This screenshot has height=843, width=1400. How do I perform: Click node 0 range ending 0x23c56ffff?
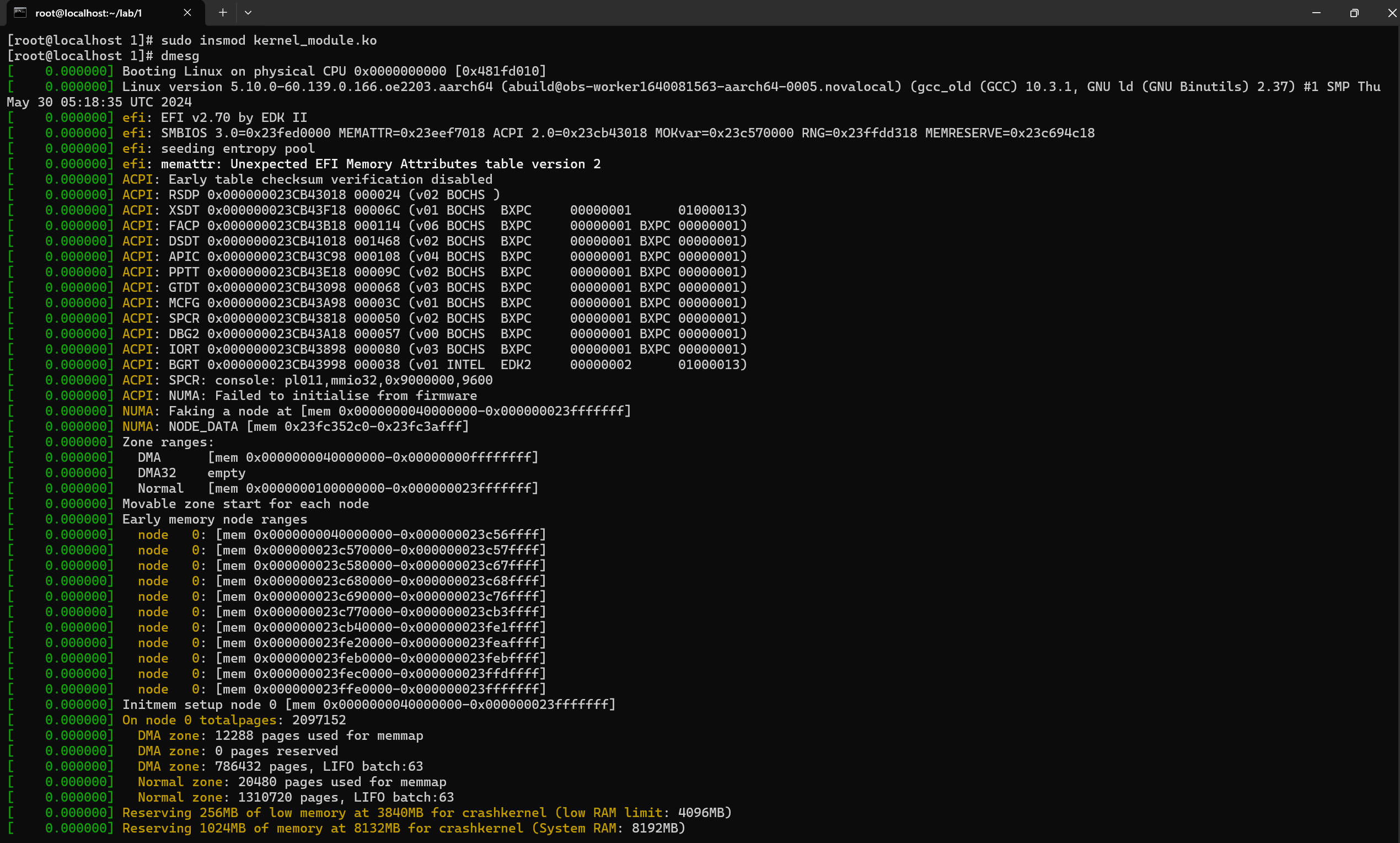pyautogui.click(x=342, y=535)
